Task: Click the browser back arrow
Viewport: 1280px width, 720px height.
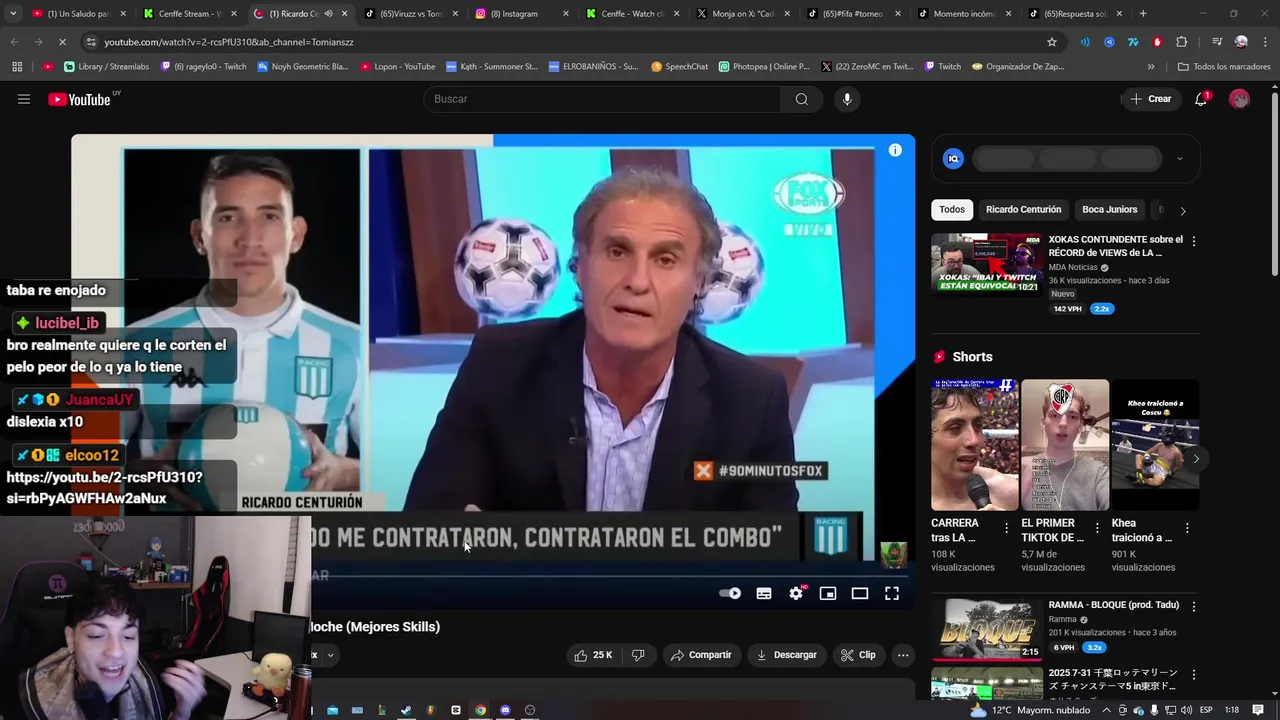Action: pyautogui.click(x=14, y=42)
